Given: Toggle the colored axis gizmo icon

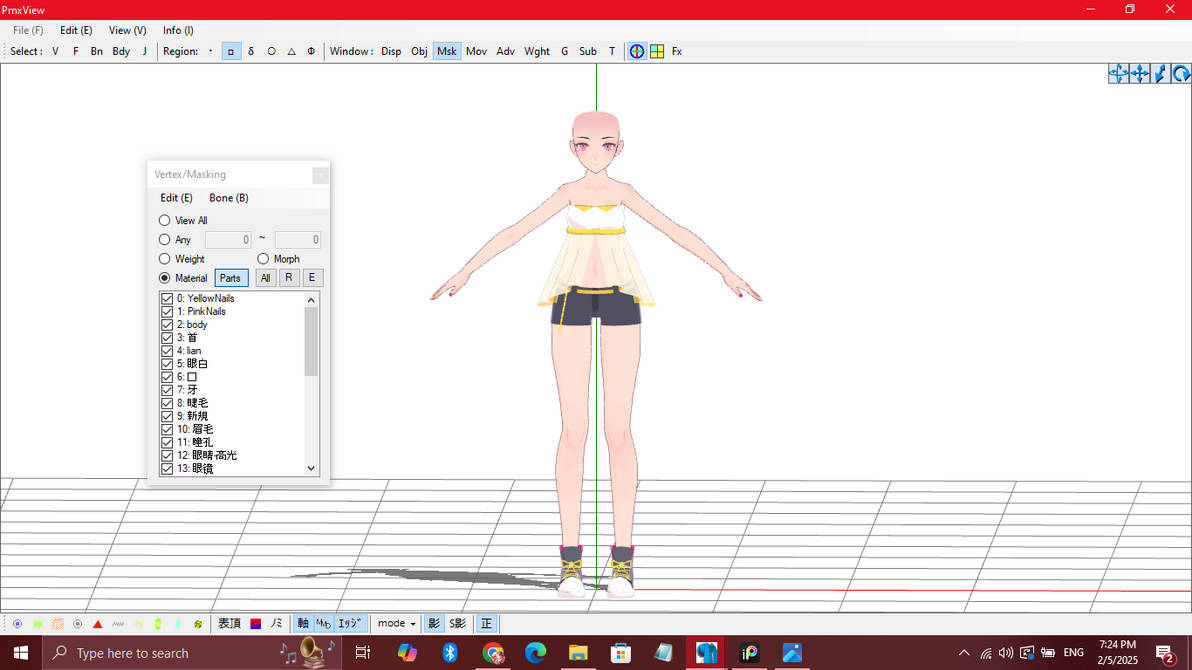Looking at the screenshot, I should (637, 52).
